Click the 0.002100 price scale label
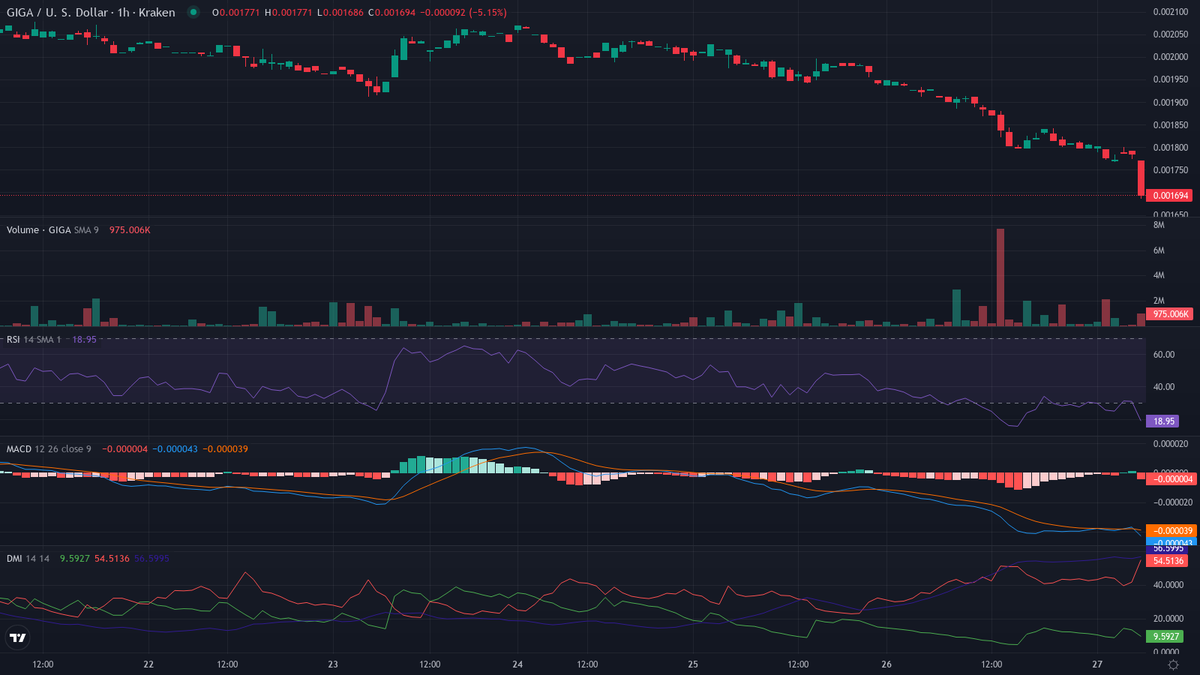Viewport: 1200px width, 675px height. tap(1169, 12)
